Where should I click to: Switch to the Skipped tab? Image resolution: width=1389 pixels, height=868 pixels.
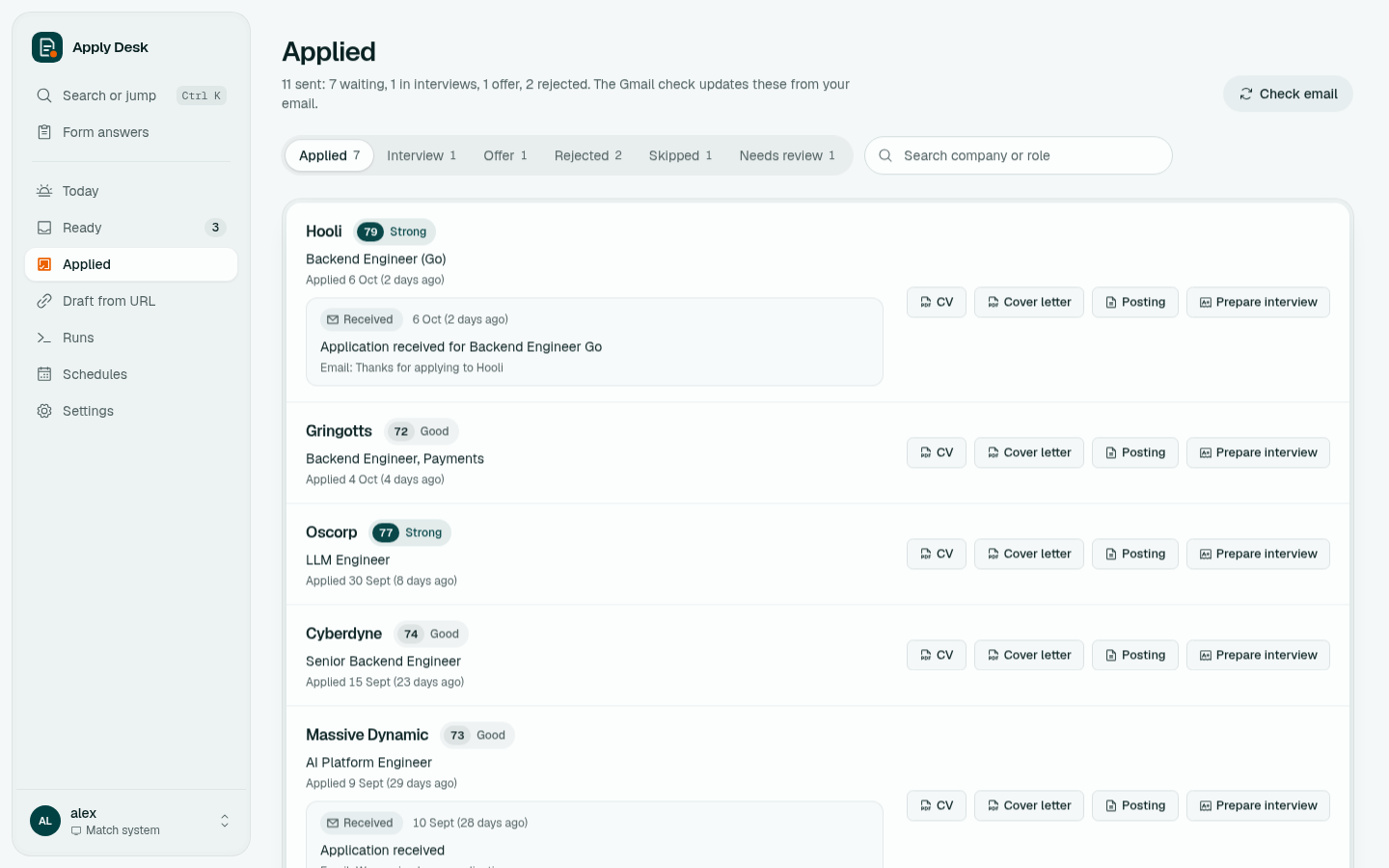(x=681, y=155)
